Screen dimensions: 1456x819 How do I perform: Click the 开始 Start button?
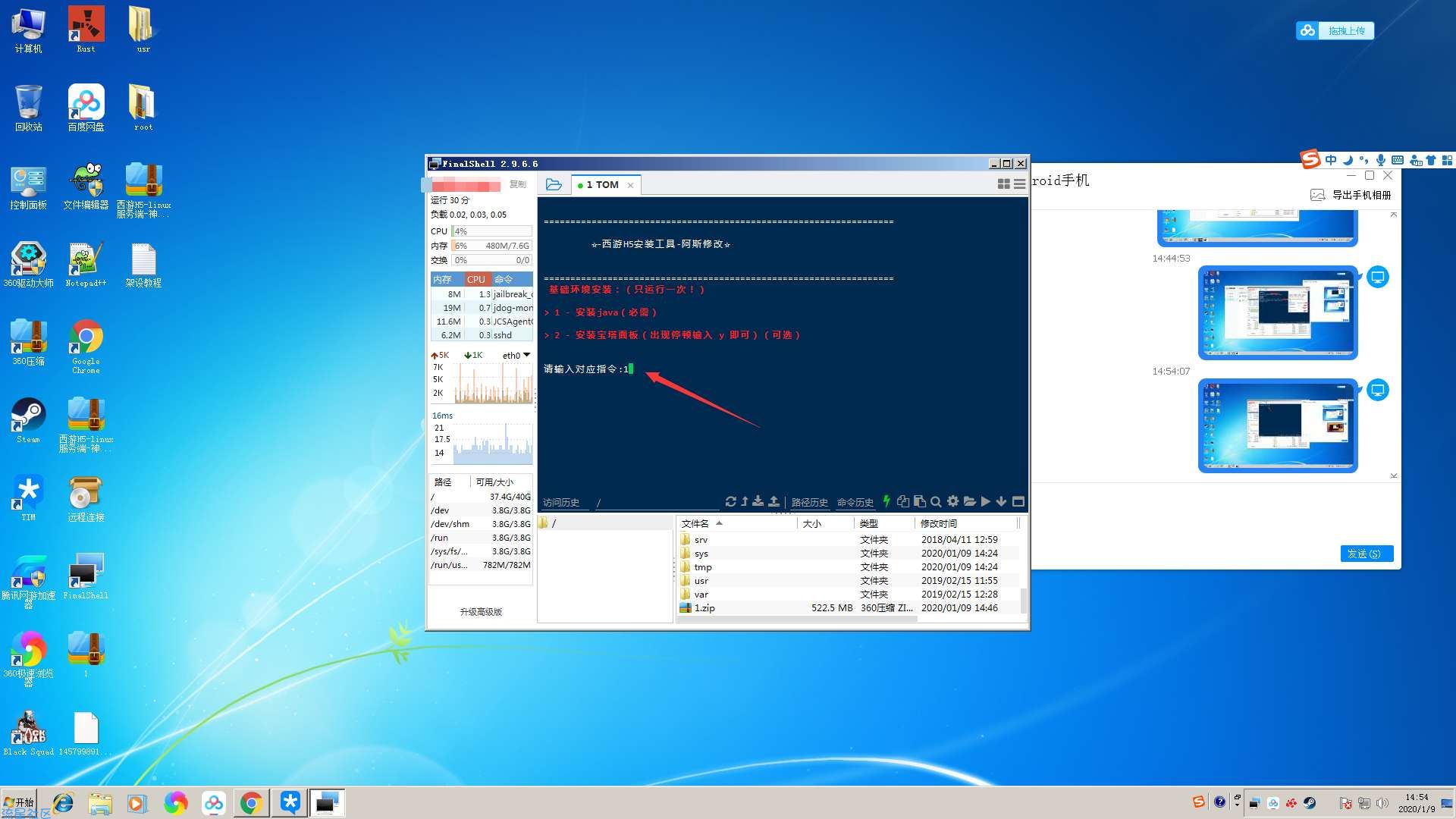tap(19, 802)
